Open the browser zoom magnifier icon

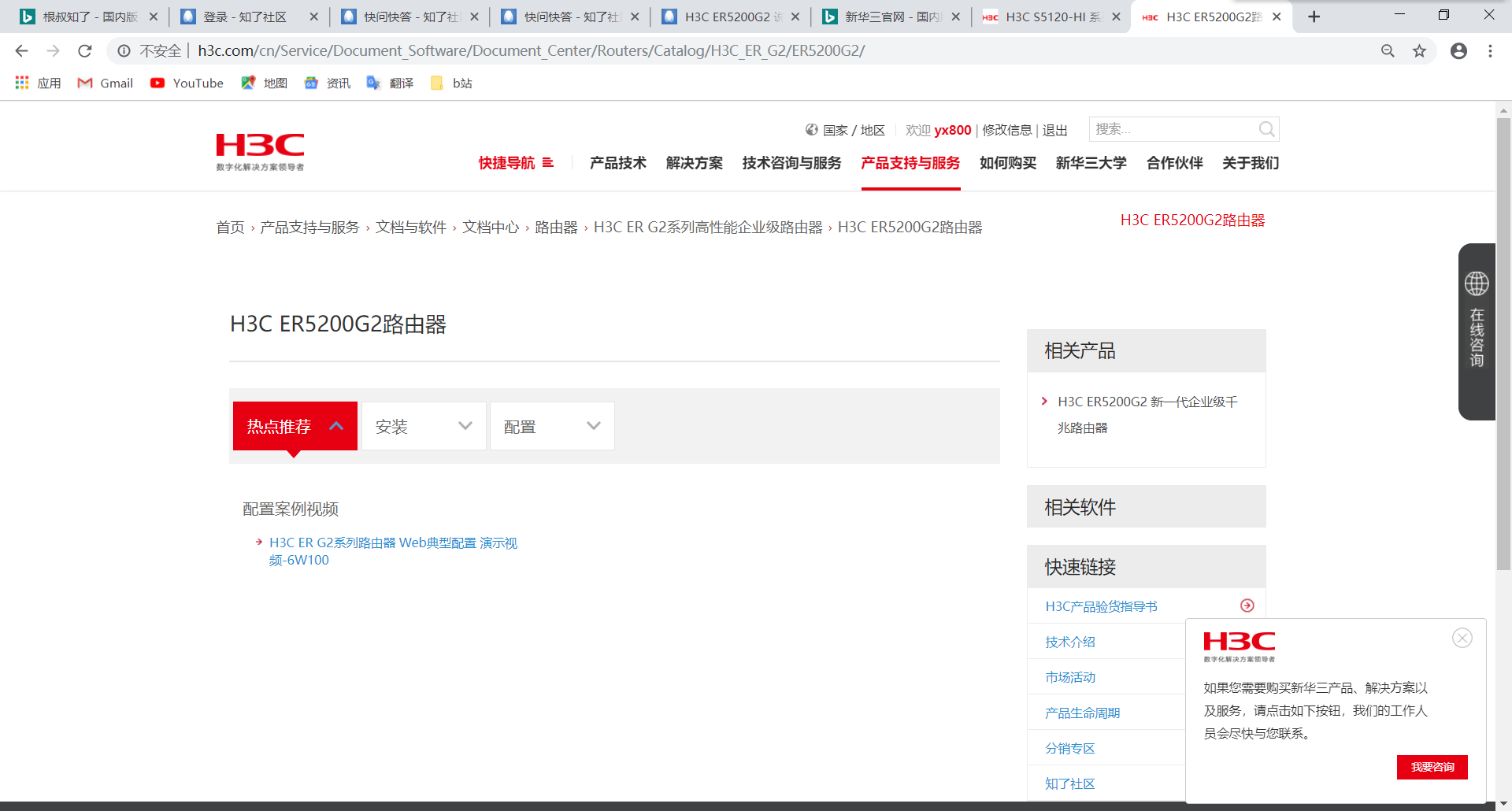(1388, 51)
